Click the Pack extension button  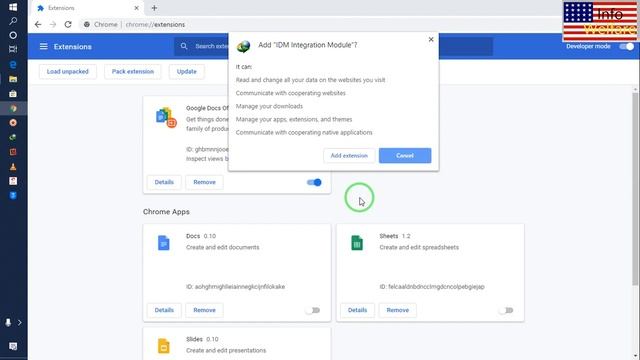133,71
